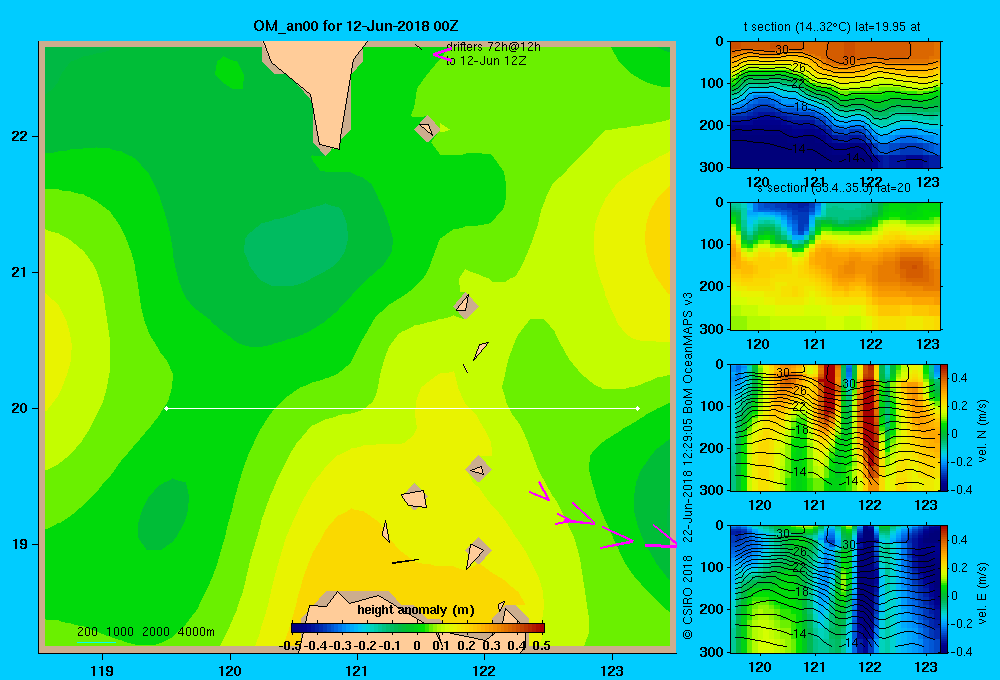Click the height anomaly color bar
Viewport: 1000px width, 680px height.
(417, 628)
